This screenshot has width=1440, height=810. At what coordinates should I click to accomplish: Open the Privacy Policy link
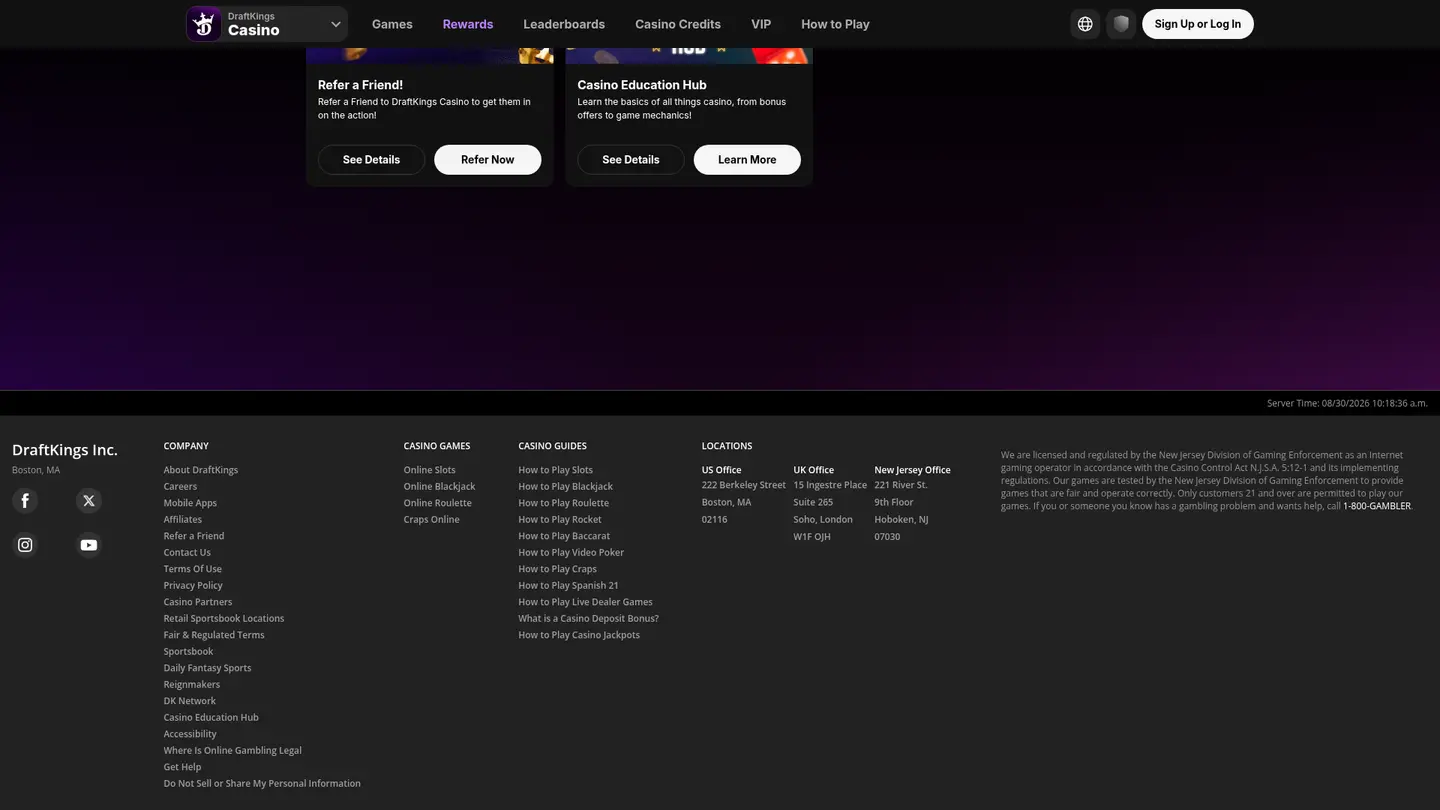(193, 586)
